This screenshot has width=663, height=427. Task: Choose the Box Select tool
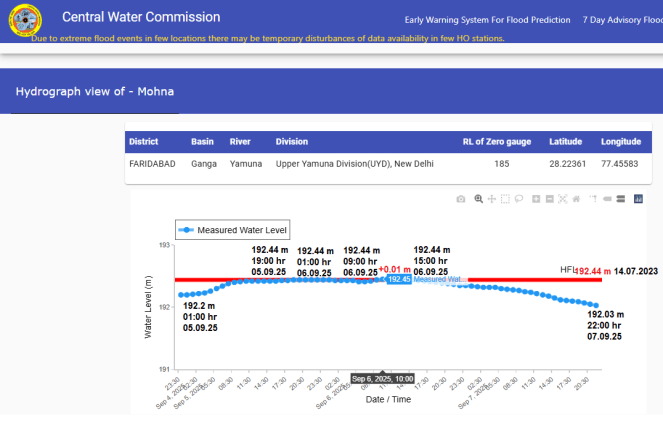click(505, 199)
